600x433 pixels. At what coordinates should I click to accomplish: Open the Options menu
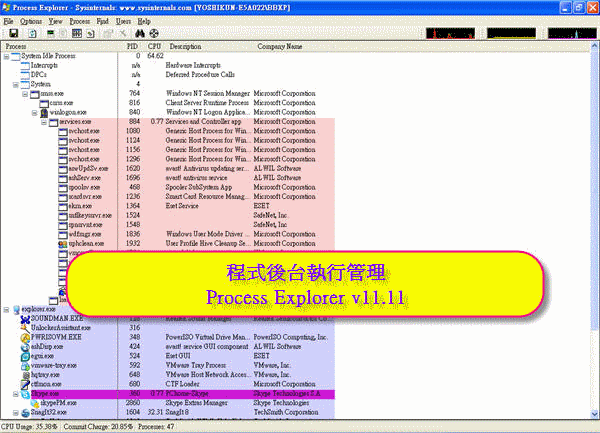[x=31, y=20]
